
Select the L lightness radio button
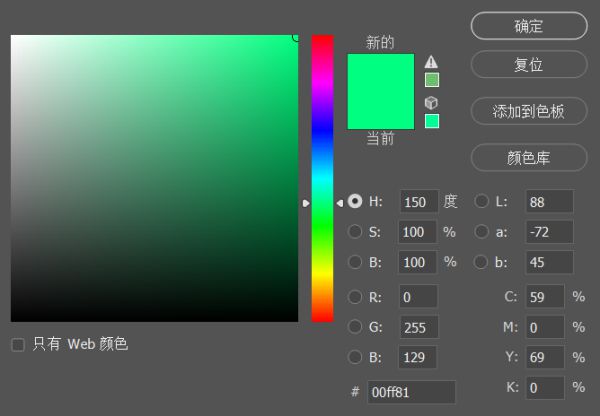481,201
